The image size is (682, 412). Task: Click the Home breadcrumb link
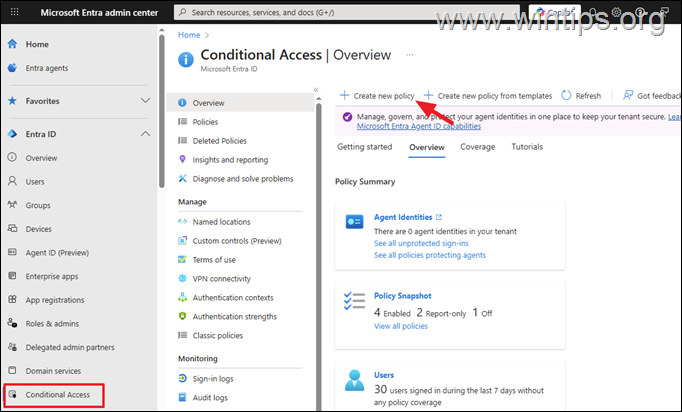[189, 35]
